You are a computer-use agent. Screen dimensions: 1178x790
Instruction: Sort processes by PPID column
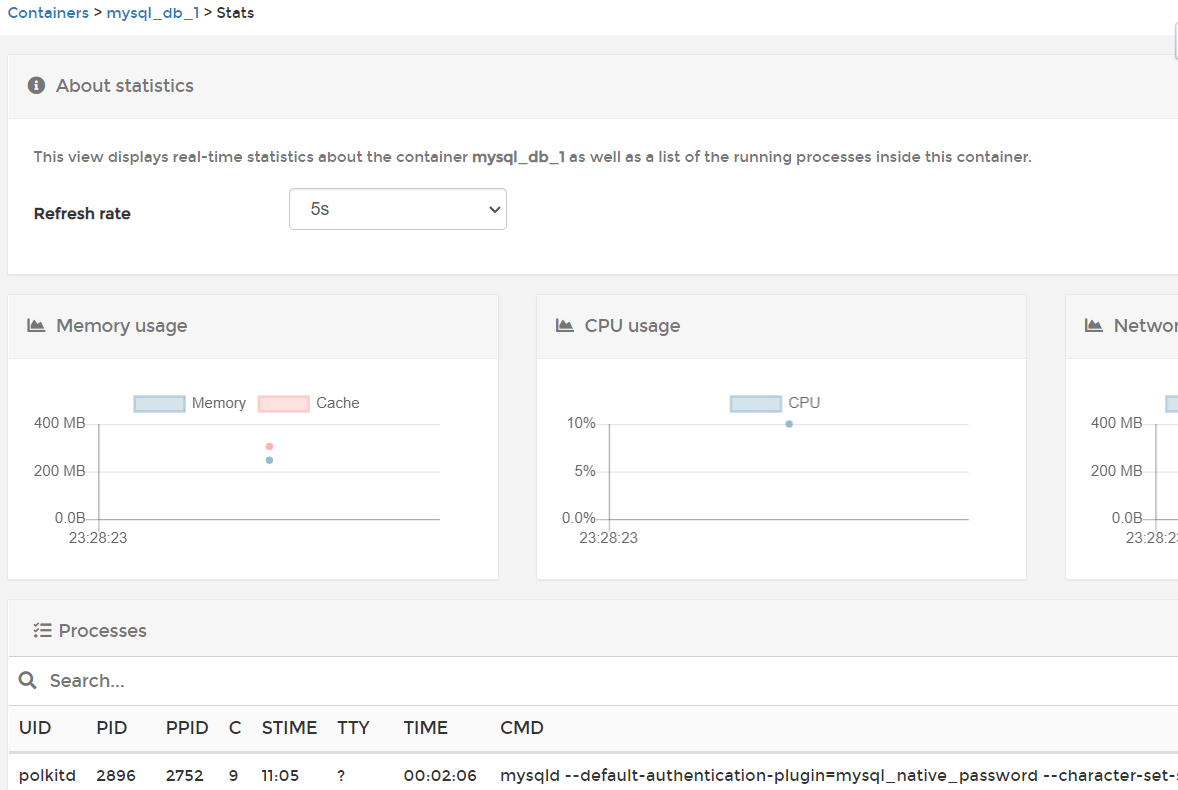pos(187,728)
